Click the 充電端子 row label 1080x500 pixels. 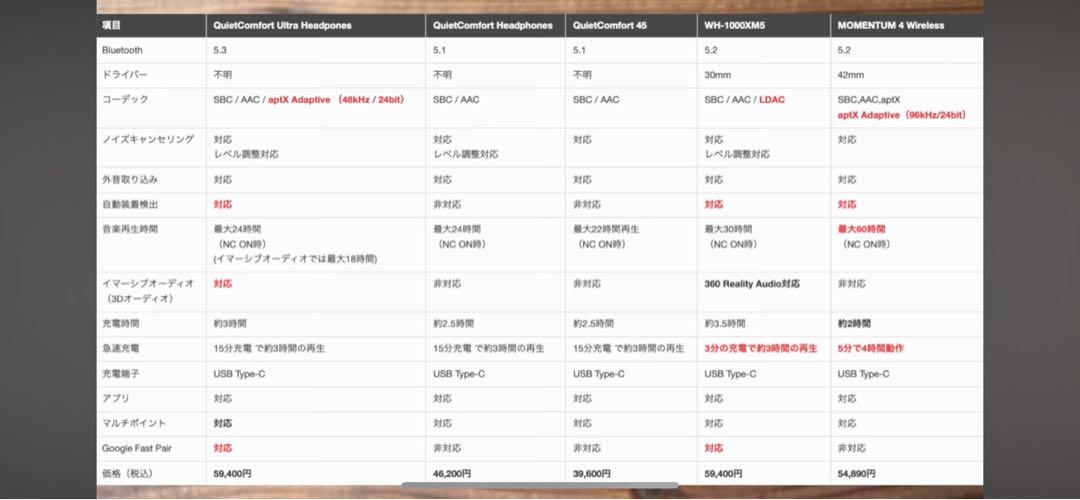pyautogui.click(x=121, y=374)
